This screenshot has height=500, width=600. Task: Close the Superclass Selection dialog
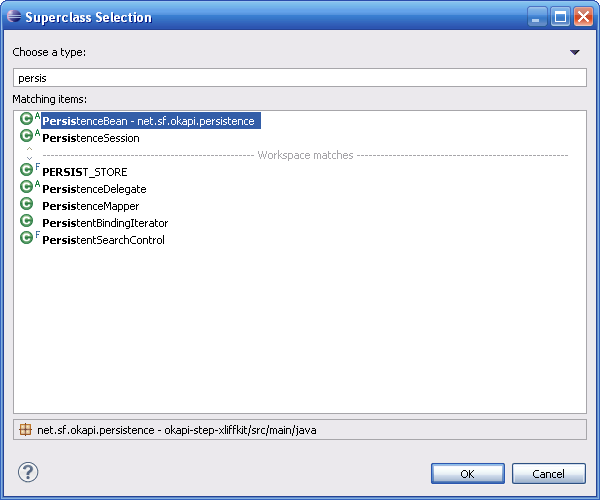click(x=583, y=17)
